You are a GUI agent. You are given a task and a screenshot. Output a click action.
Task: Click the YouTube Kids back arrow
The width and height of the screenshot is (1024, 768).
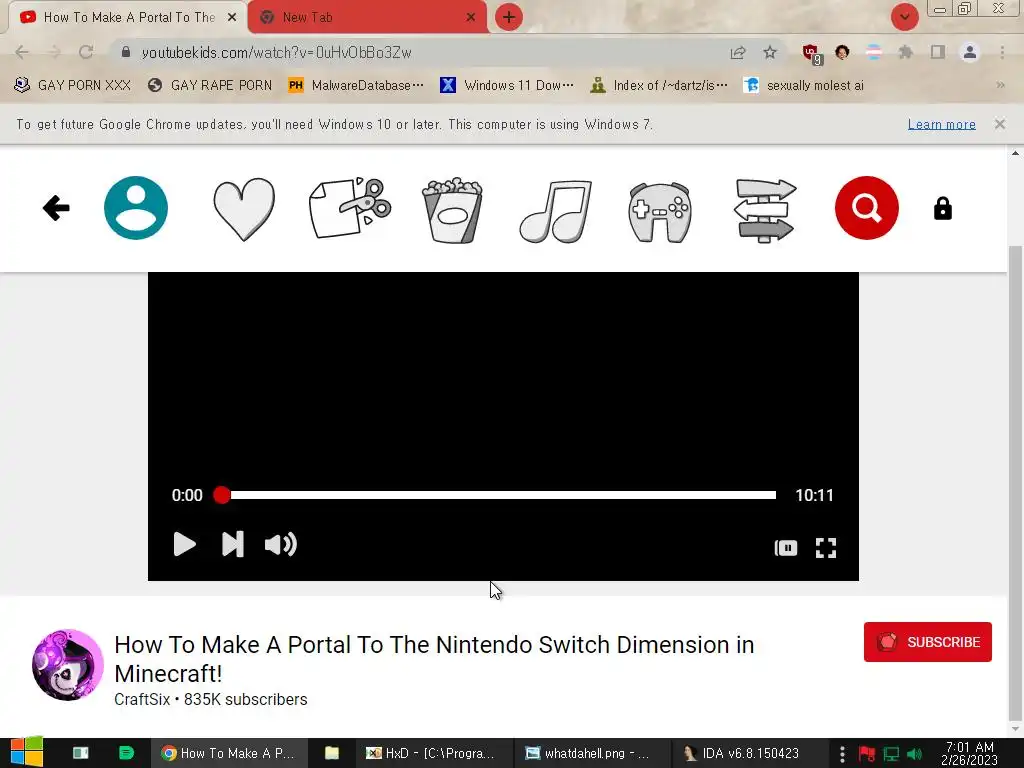click(x=56, y=208)
